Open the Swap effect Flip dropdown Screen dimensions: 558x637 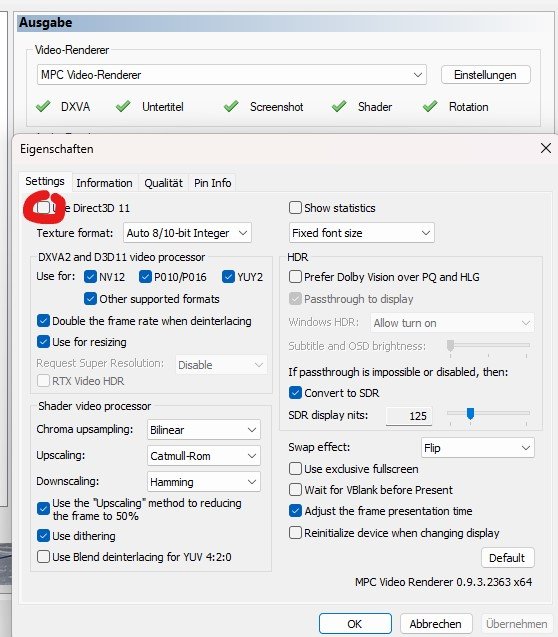pyautogui.click(x=478, y=448)
